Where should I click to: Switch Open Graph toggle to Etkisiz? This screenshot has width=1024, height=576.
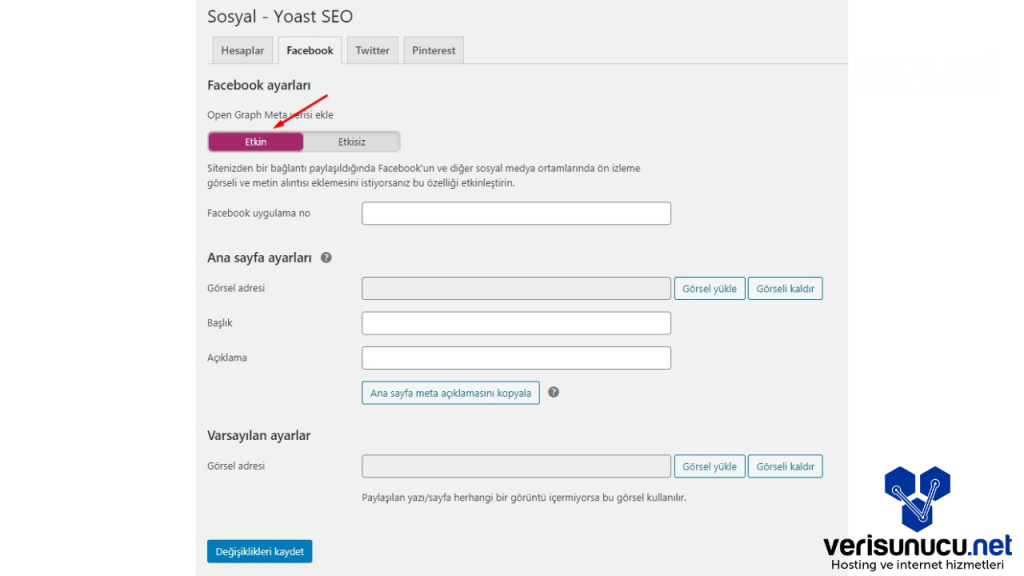pyautogui.click(x=351, y=142)
